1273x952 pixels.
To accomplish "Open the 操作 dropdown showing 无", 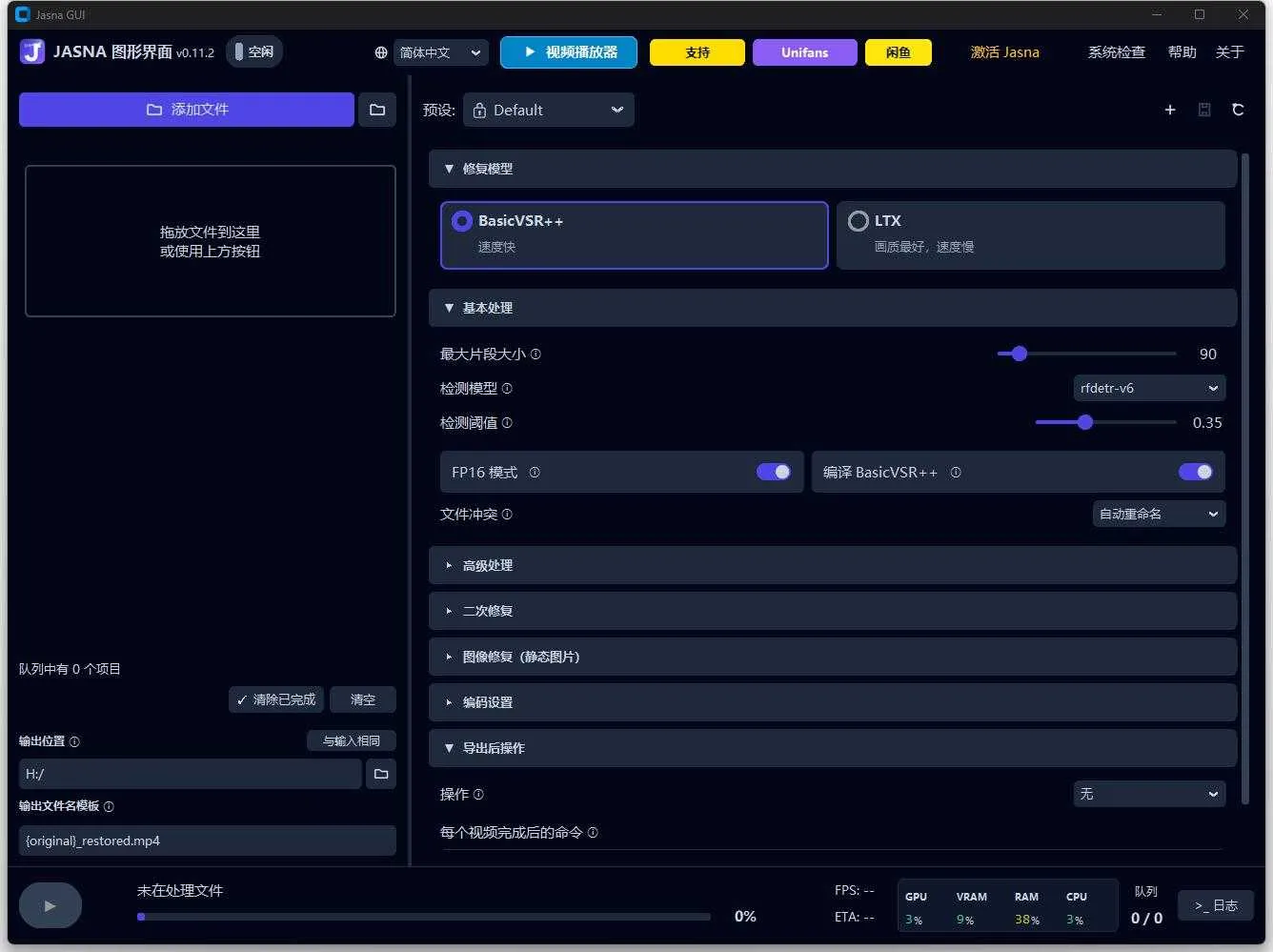I will click(1149, 795).
